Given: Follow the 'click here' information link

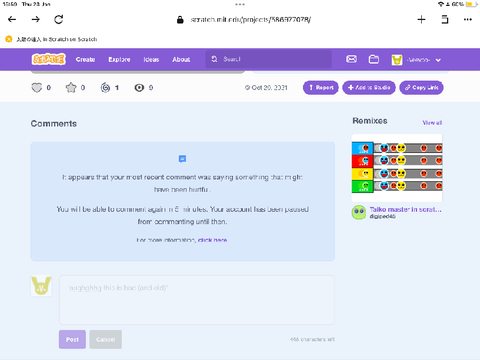Looking at the screenshot, I should (x=212, y=240).
